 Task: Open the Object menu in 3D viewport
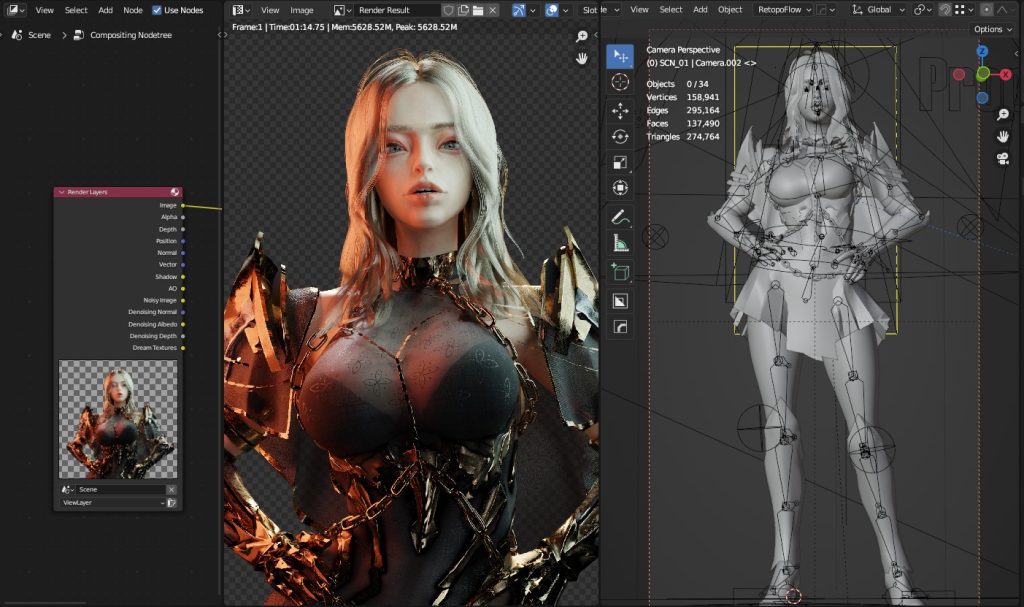coord(730,10)
